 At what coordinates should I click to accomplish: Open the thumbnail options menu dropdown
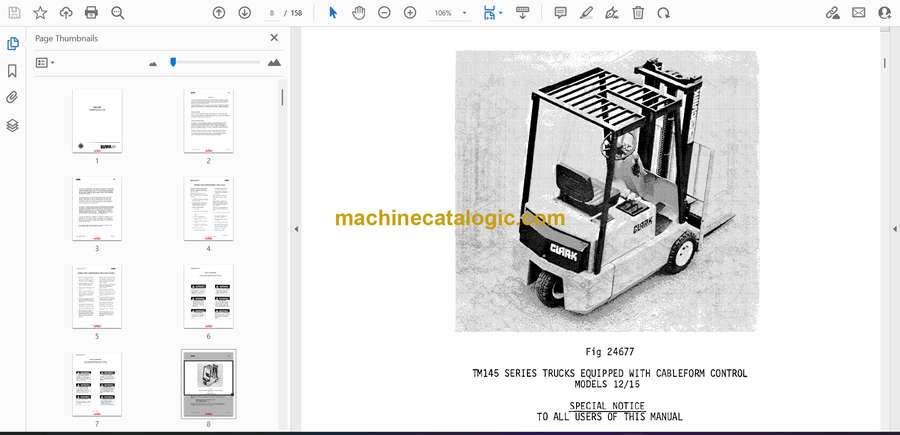pyautogui.click(x=45, y=63)
